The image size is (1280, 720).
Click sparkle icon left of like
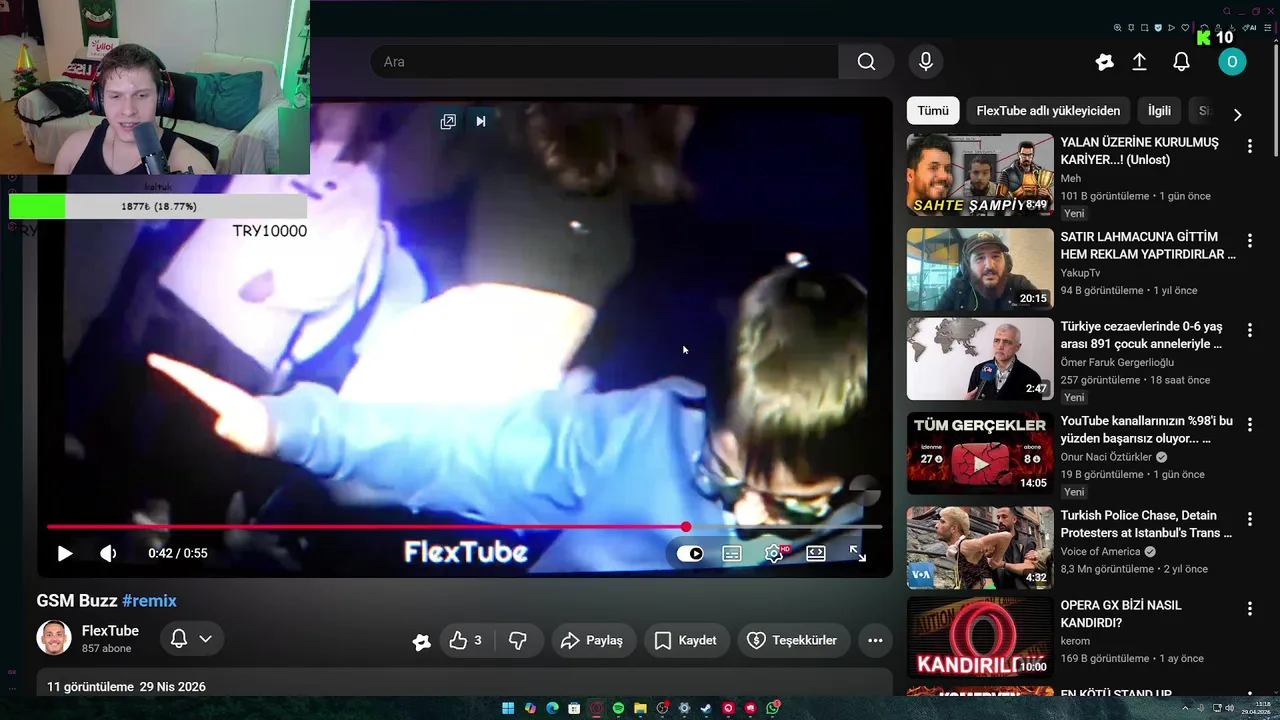pos(422,642)
